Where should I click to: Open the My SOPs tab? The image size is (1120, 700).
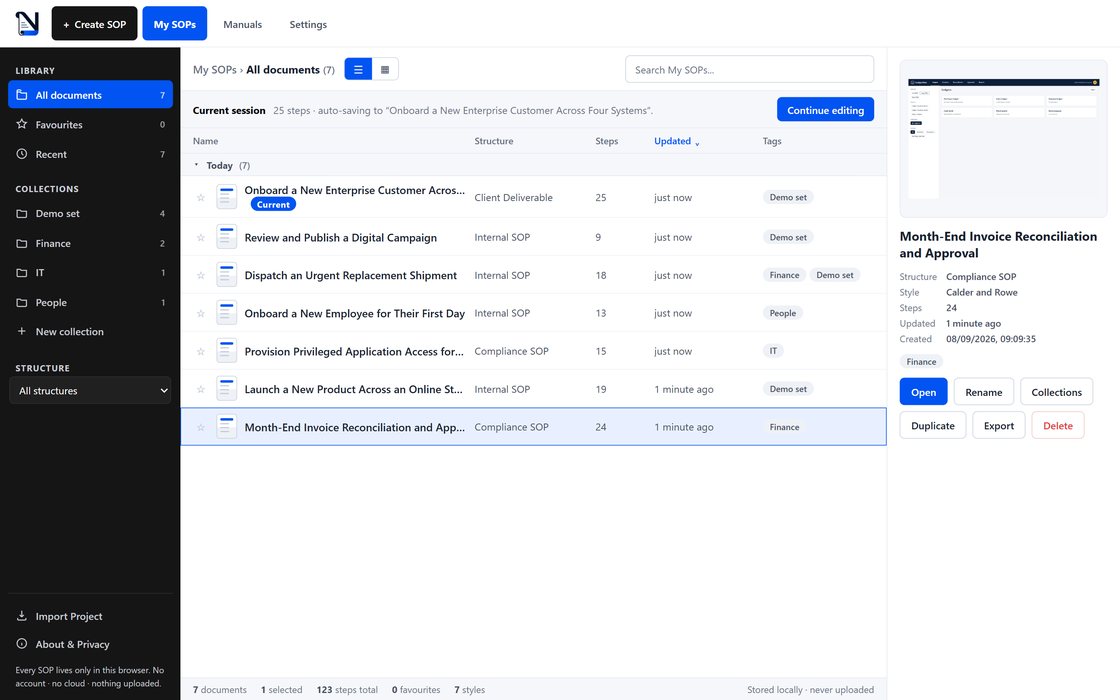click(174, 24)
